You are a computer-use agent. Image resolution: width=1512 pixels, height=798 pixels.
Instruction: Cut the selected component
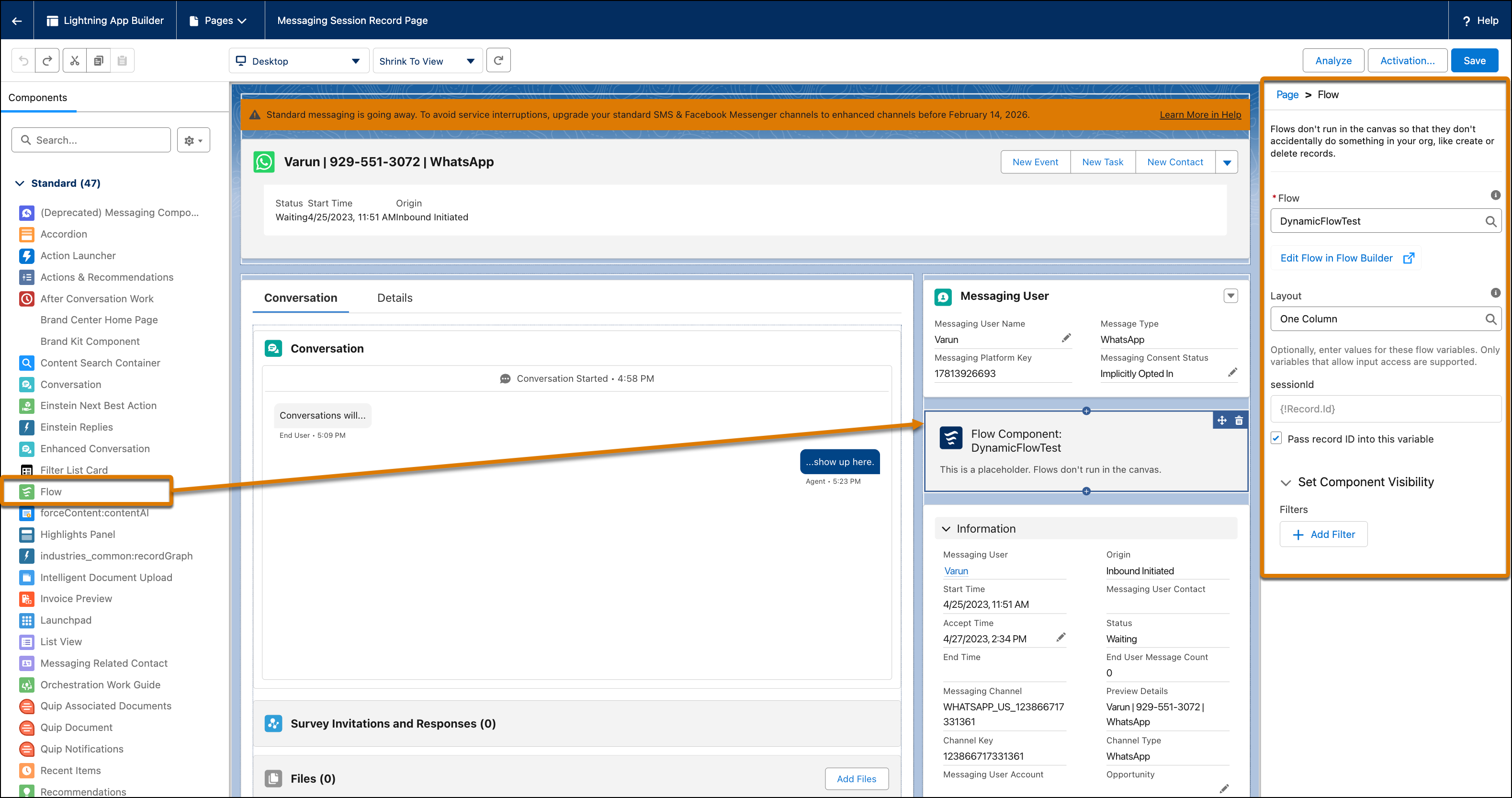(75, 60)
